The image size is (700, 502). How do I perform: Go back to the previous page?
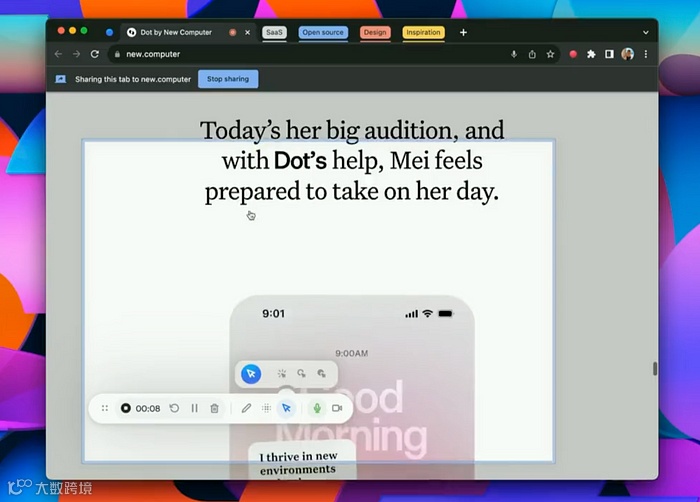[x=58, y=54]
